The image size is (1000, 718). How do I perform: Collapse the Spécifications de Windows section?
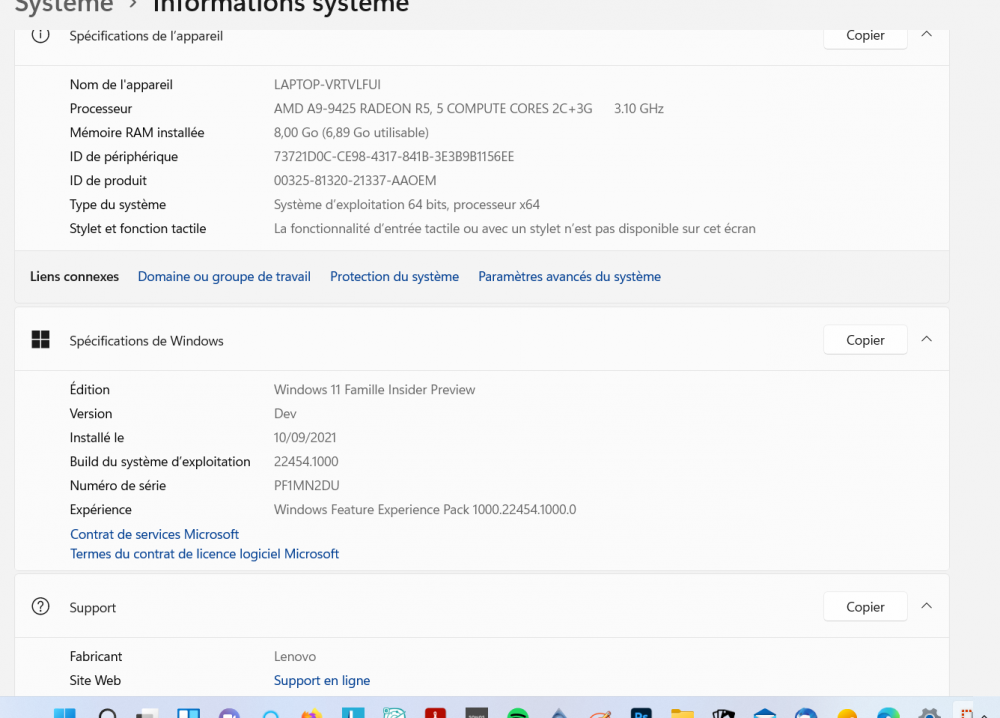926,340
